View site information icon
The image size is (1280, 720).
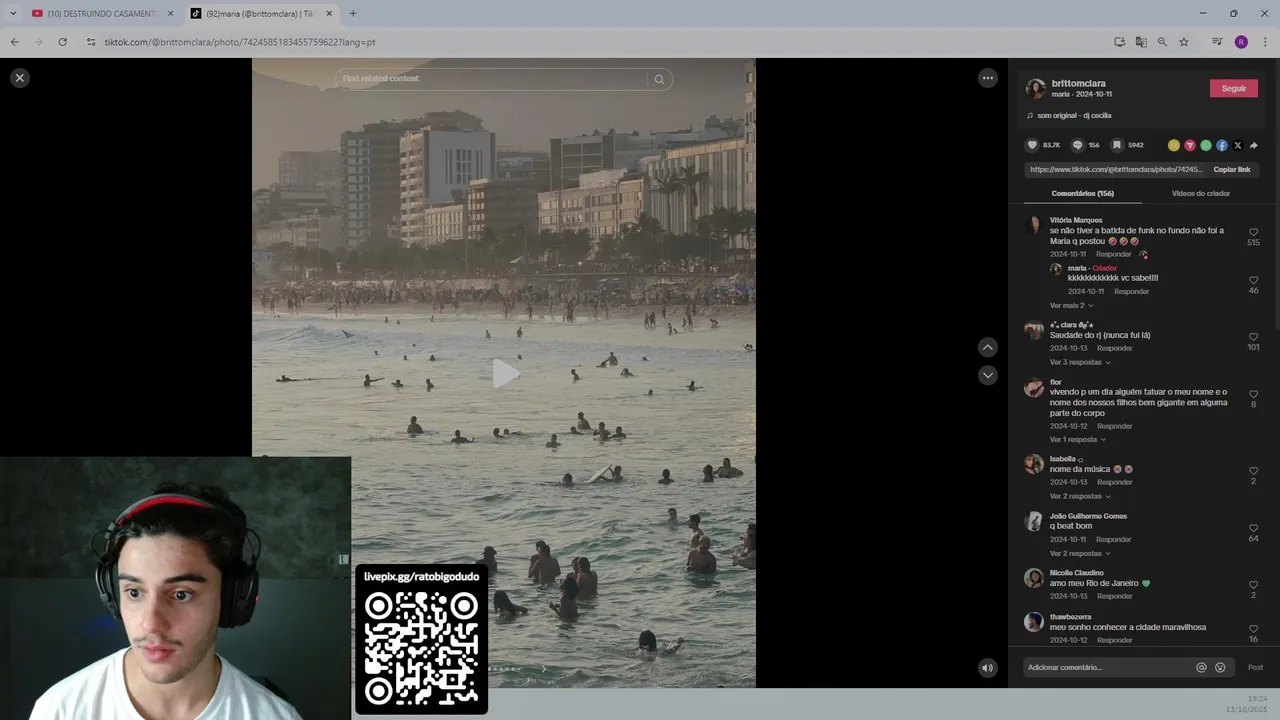click(x=91, y=42)
